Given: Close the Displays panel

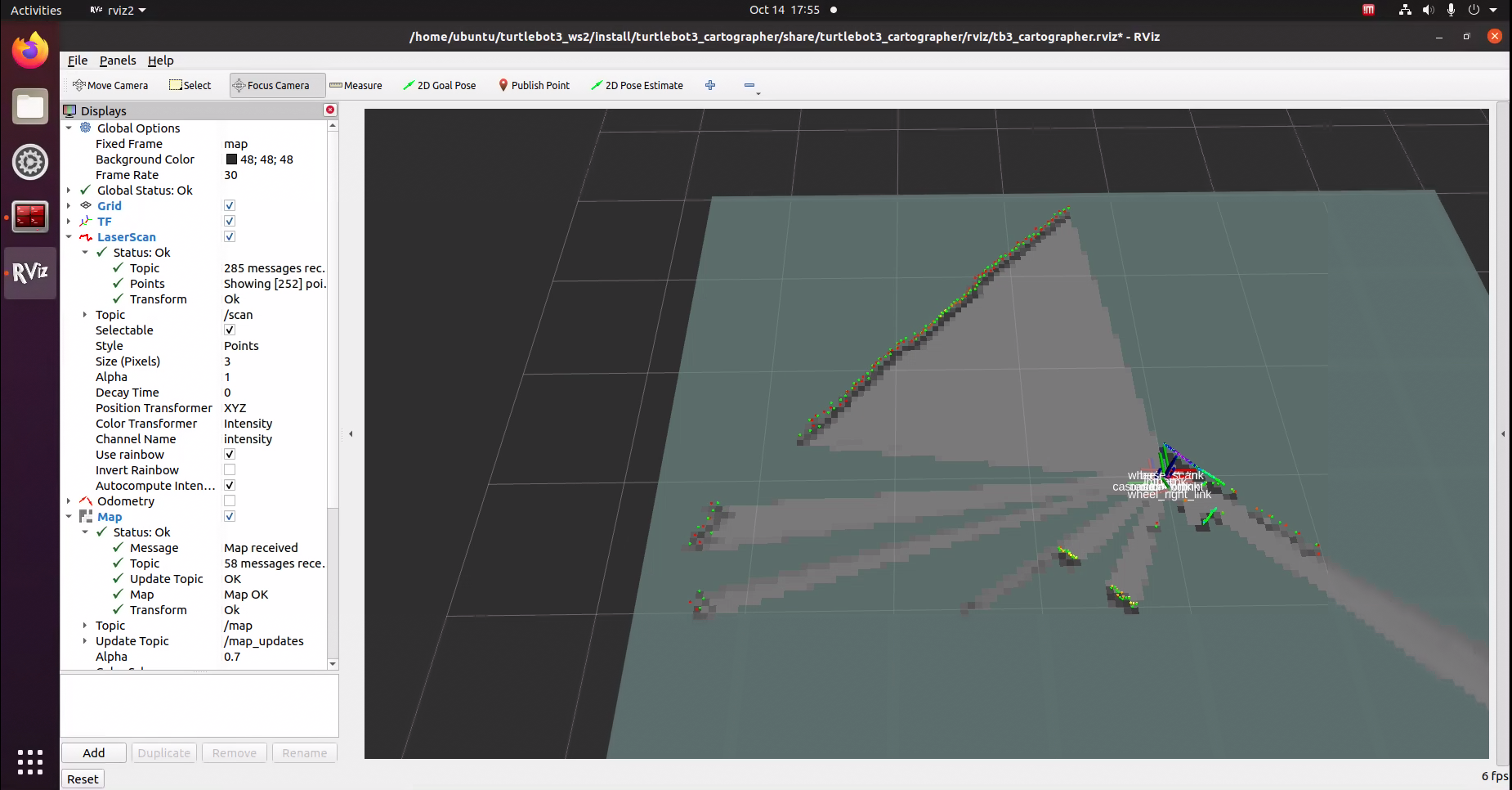Looking at the screenshot, I should [330, 110].
